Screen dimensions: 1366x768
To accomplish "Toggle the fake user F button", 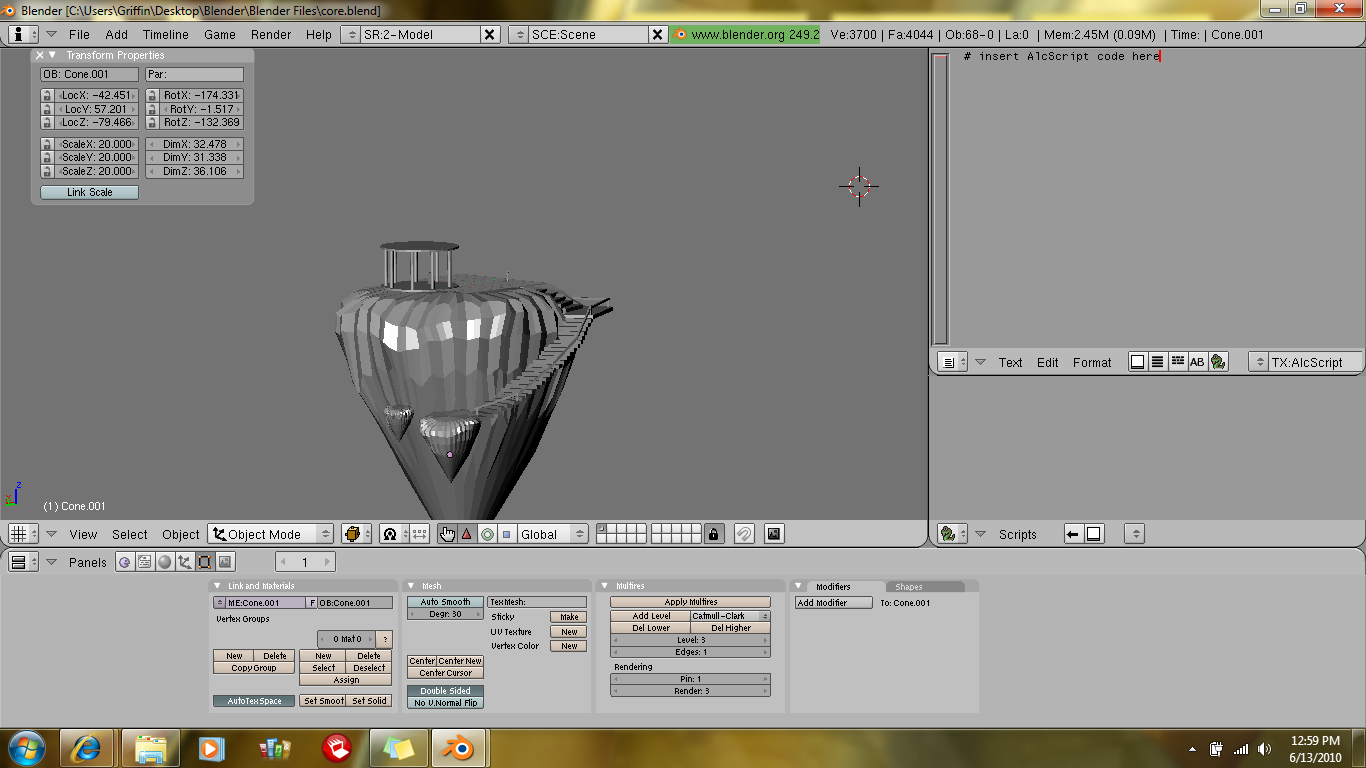I will (312, 603).
